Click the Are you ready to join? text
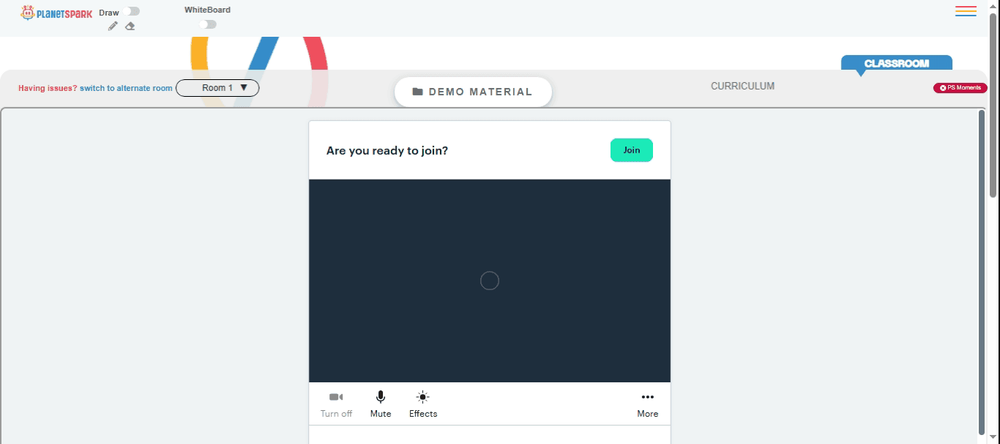 [387, 151]
